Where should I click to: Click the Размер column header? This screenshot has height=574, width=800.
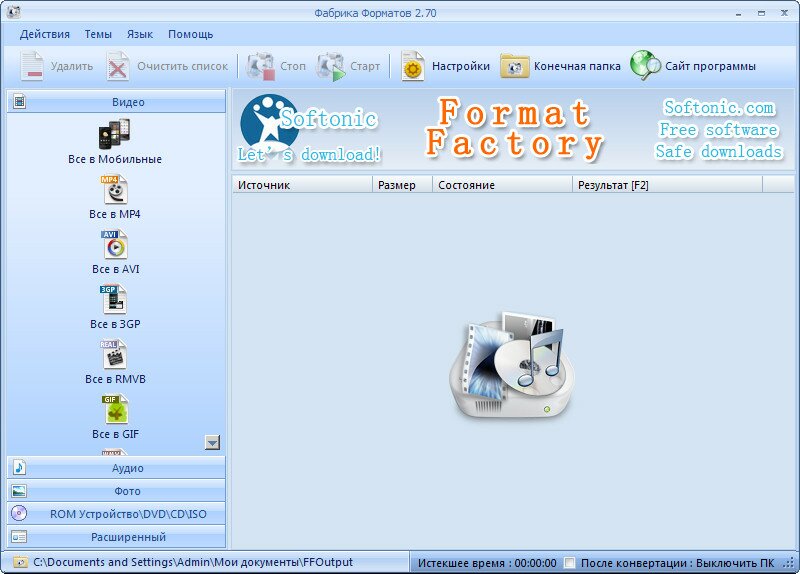pyautogui.click(x=403, y=185)
